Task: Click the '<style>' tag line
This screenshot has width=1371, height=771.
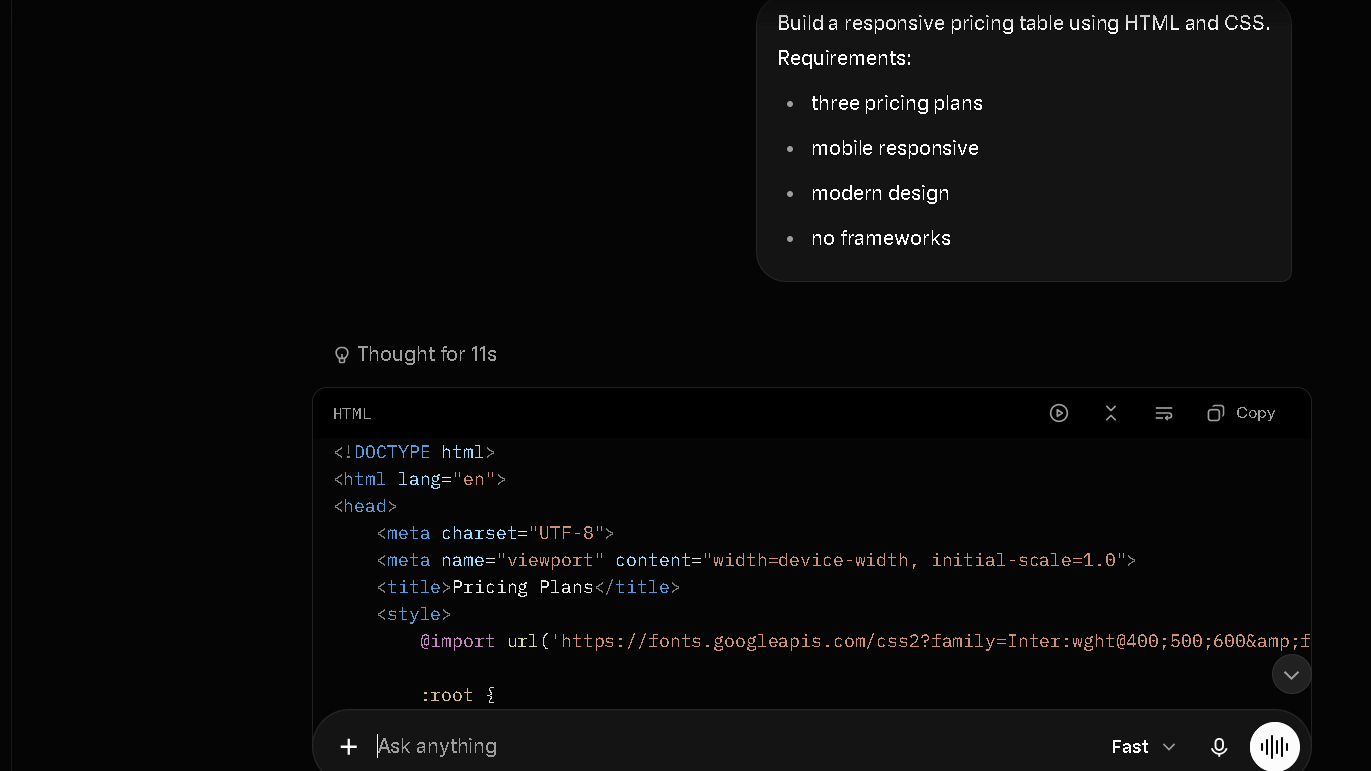Action: [x=414, y=614]
